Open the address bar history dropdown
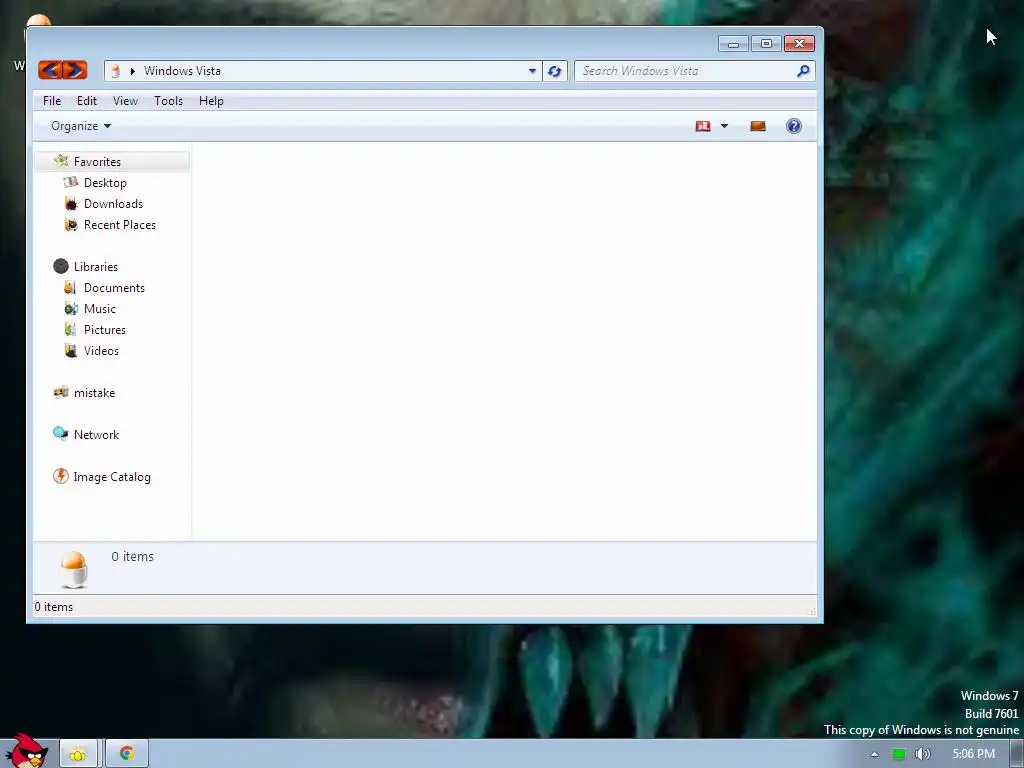This screenshot has height=768, width=1024. click(x=532, y=71)
